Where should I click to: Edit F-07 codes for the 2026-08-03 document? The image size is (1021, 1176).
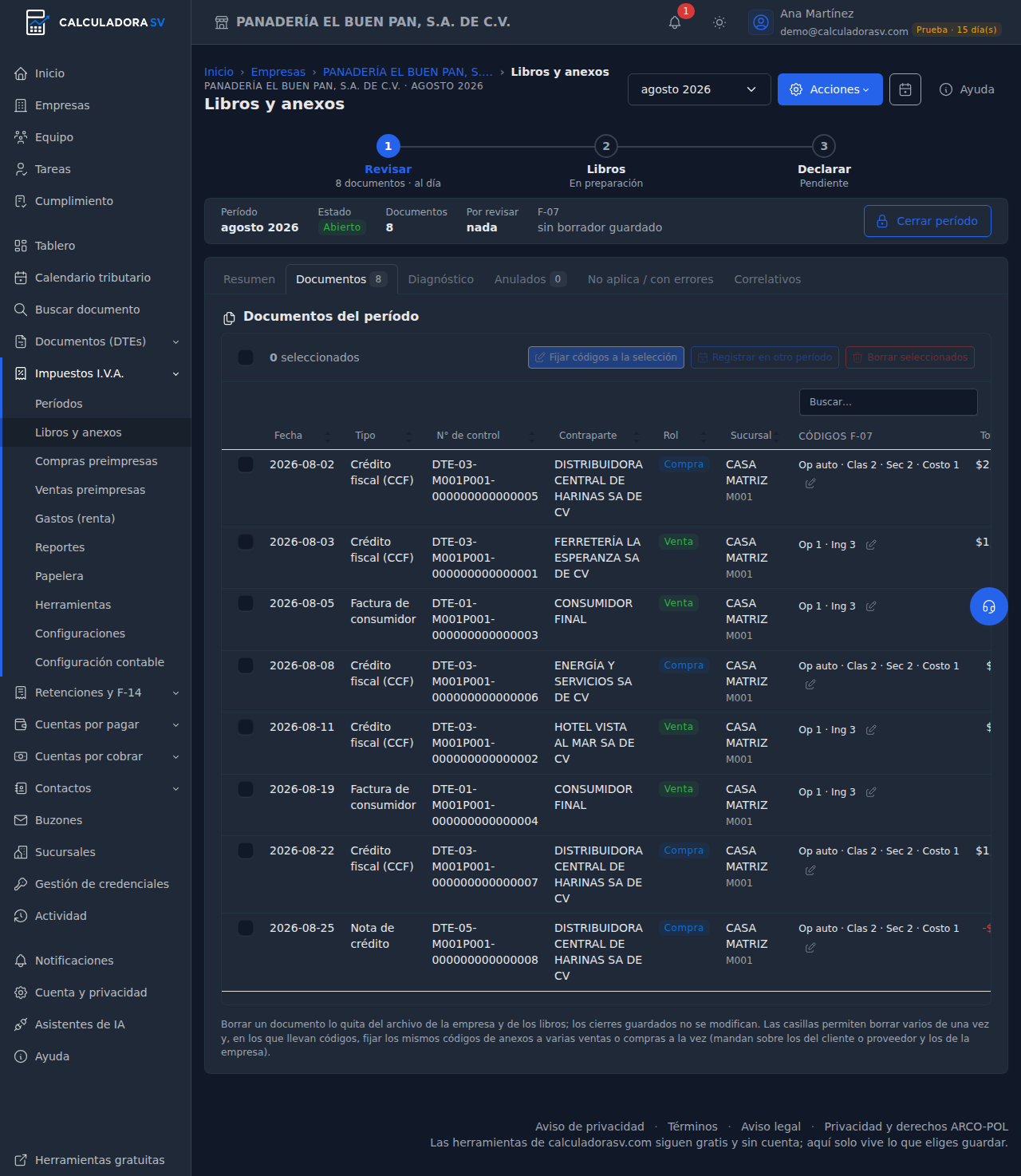[x=871, y=545]
